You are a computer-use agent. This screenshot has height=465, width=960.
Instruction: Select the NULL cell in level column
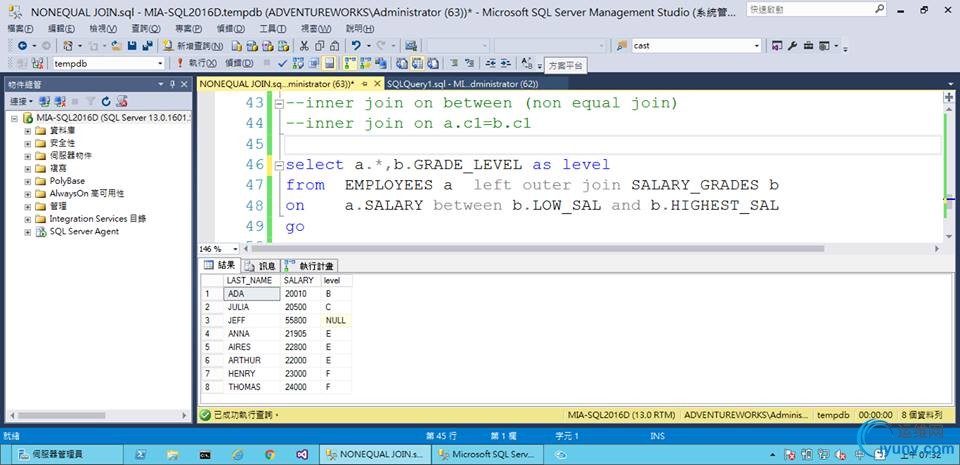[336, 320]
